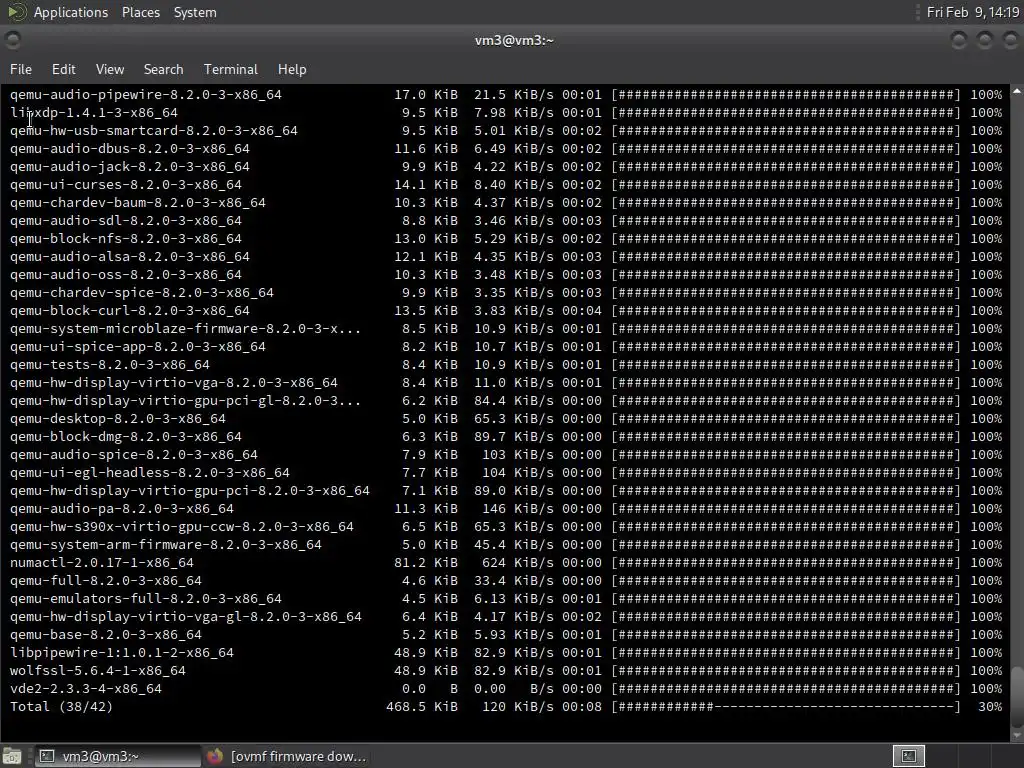Click the vde2-2.3.3-4 download progress bar
This screenshot has width=1024, height=768.
[786, 688]
